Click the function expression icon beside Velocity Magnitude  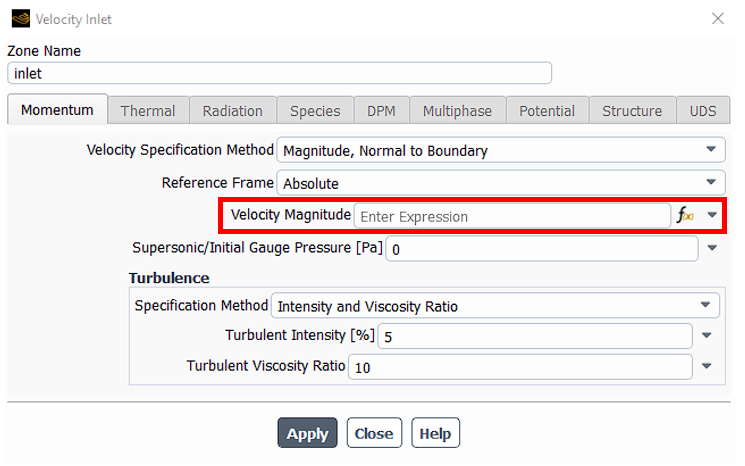[685, 215]
